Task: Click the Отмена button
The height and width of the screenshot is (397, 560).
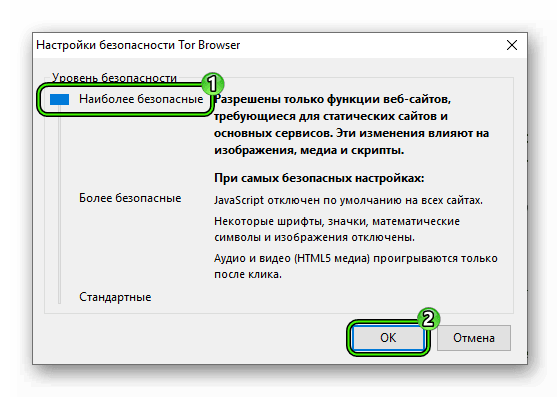Action: tap(474, 338)
